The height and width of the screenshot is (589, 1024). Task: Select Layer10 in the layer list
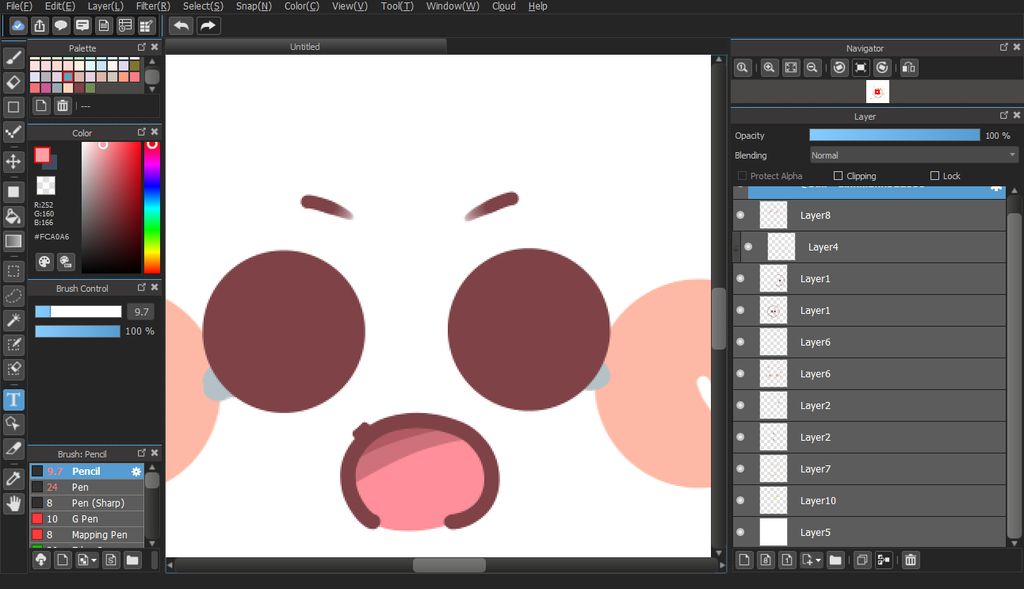click(869, 500)
